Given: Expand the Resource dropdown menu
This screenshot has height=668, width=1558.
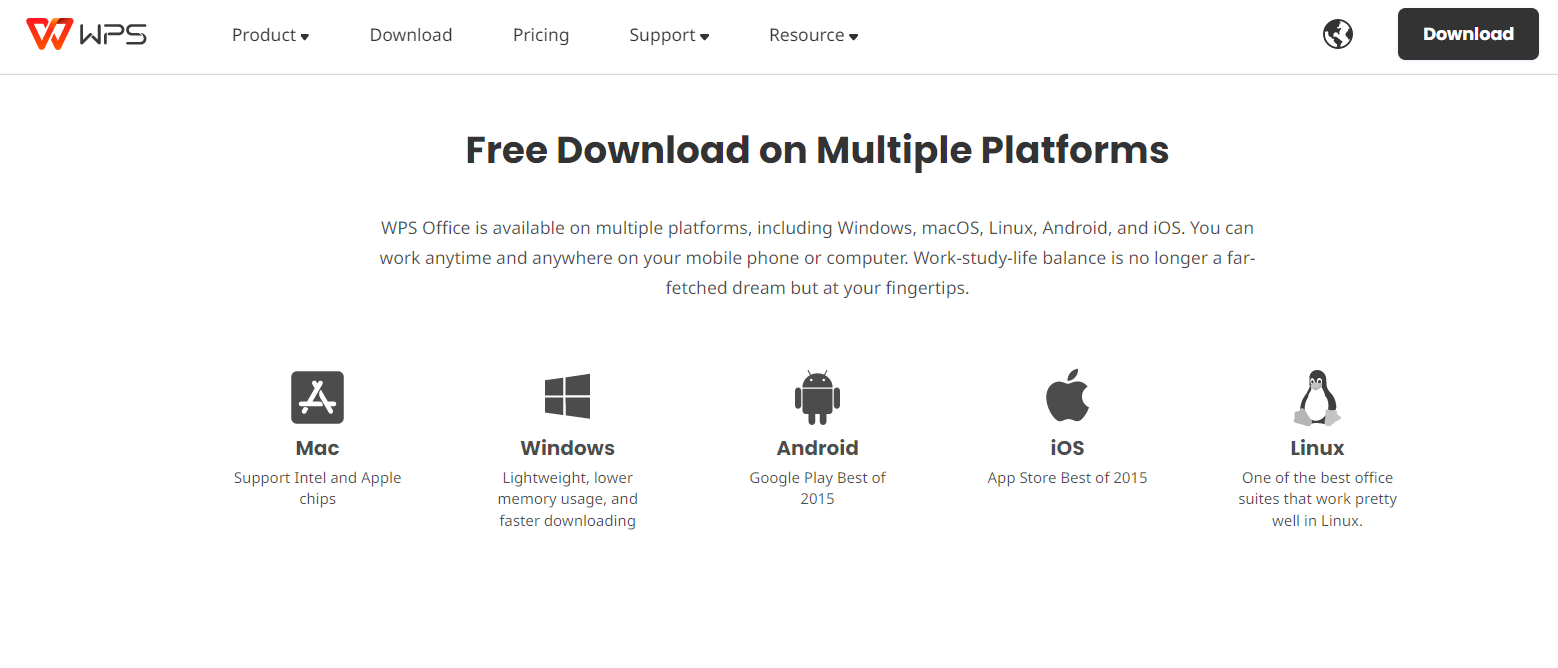Looking at the screenshot, I should (x=814, y=35).
